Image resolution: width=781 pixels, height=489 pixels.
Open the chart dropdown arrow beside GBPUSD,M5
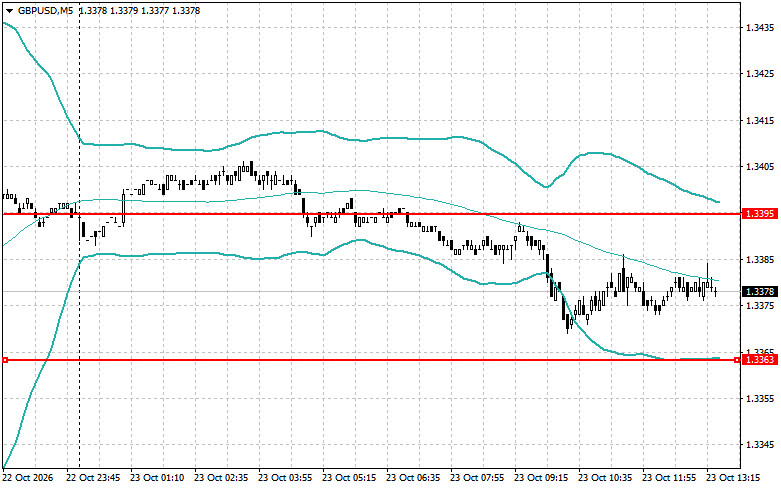click(9, 10)
